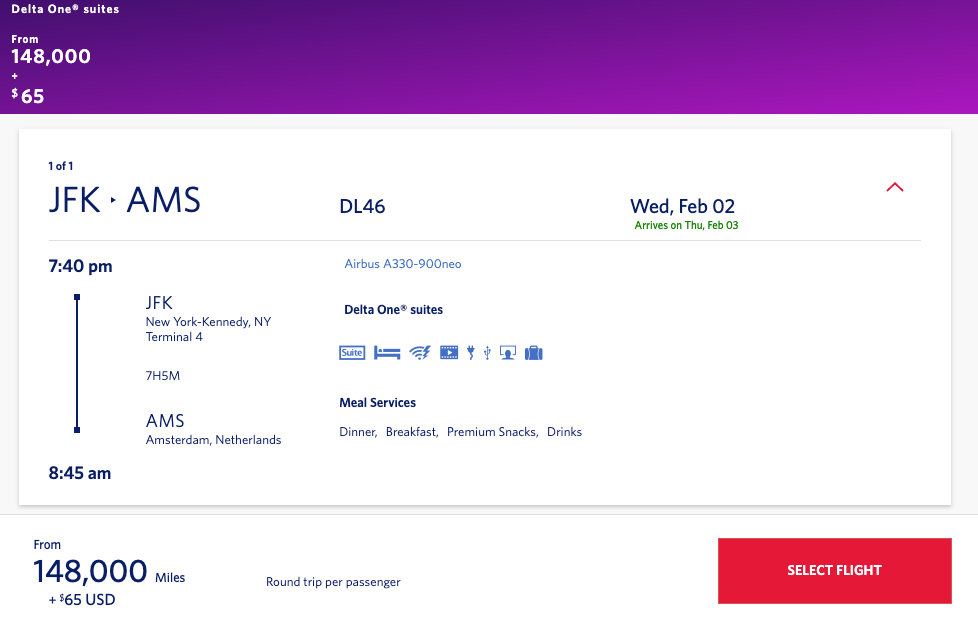978x621 pixels.
Task: Click the USB port icon
Action: [x=487, y=352]
